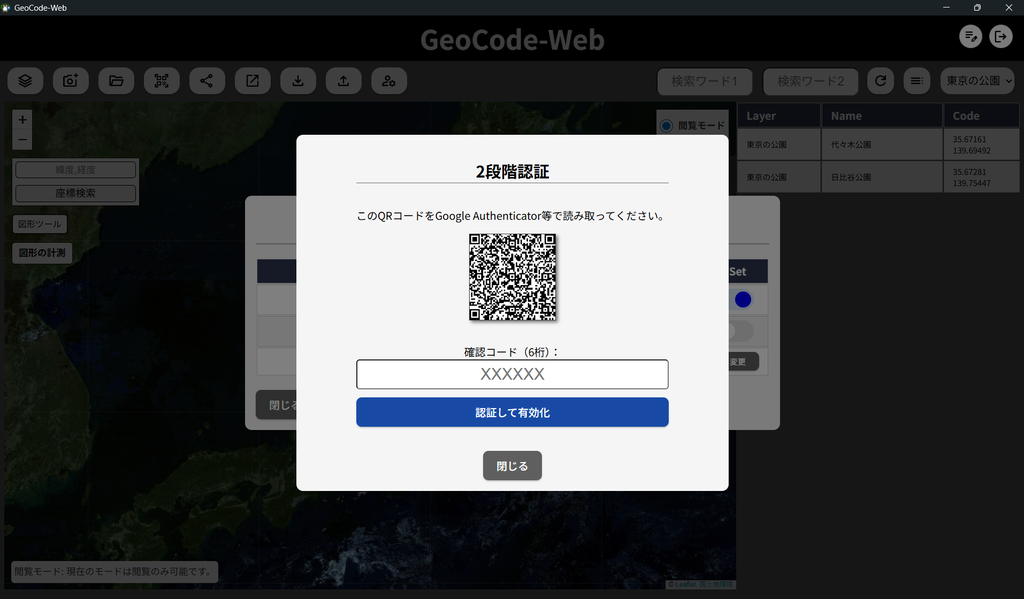
Task: Open the folder icon in toolbar
Action: [116, 81]
